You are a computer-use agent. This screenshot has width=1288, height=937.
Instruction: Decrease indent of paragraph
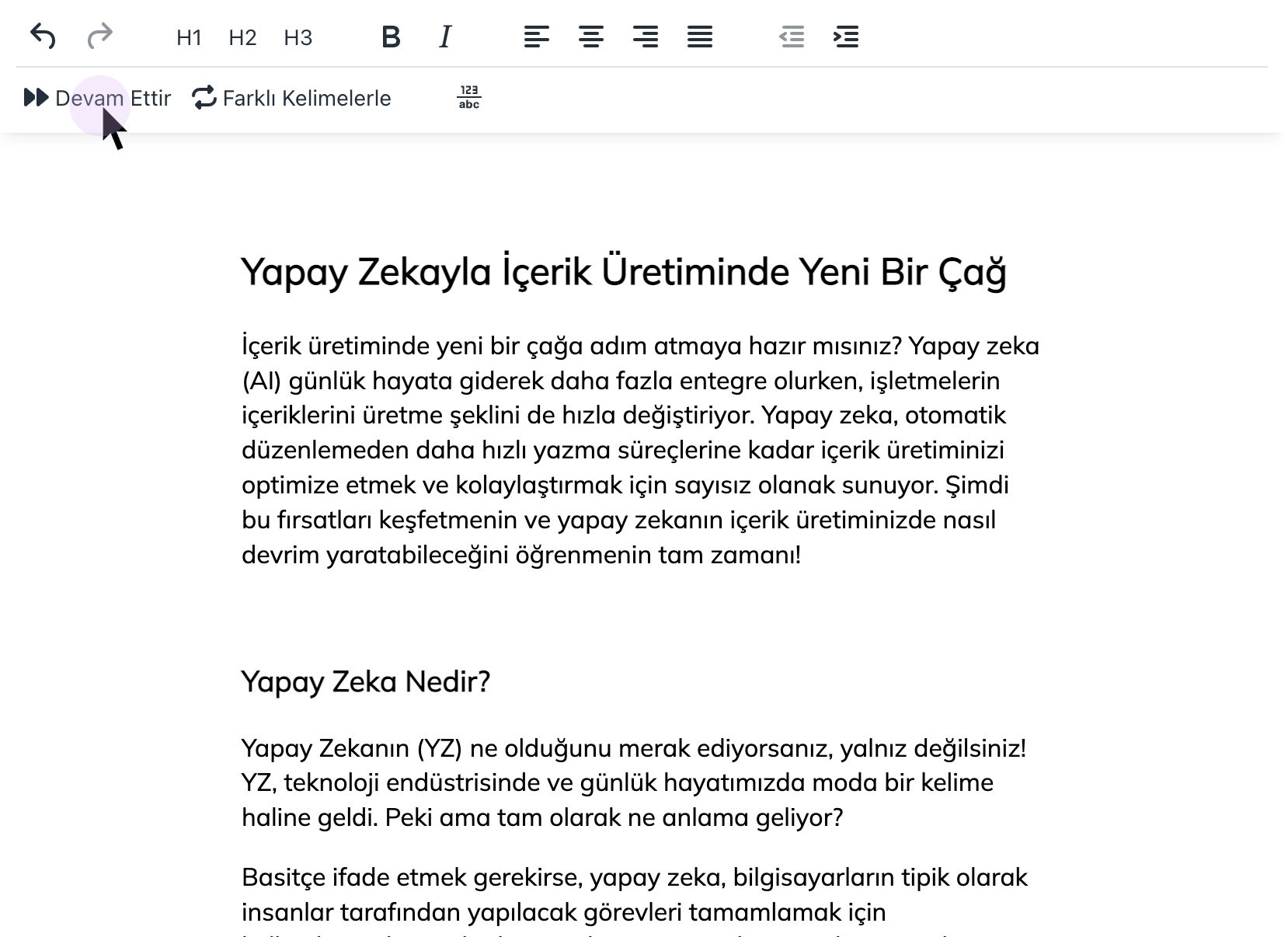pyautogui.click(x=792, y=37)
